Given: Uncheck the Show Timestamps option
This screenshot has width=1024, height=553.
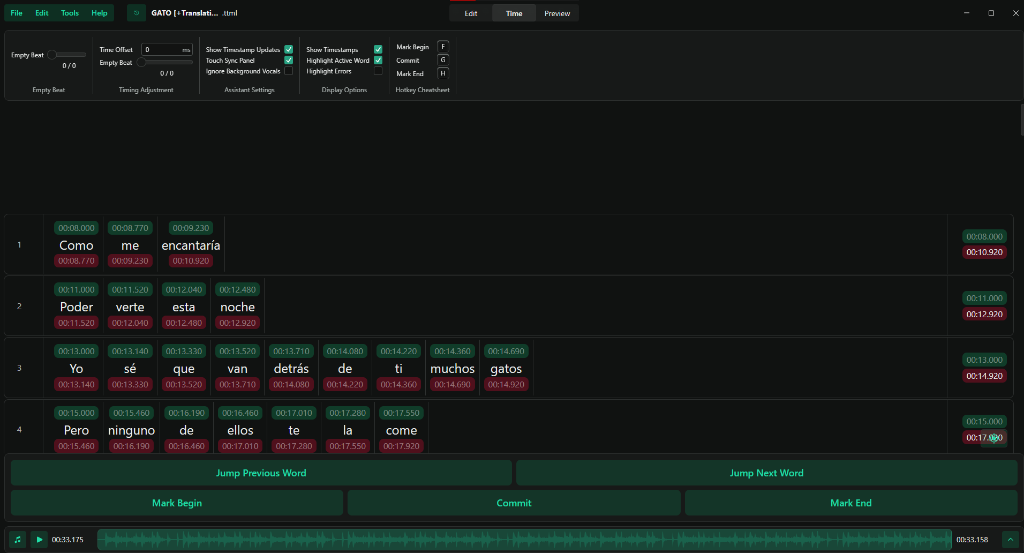Looking at the screenshot, I should [378, 50].
